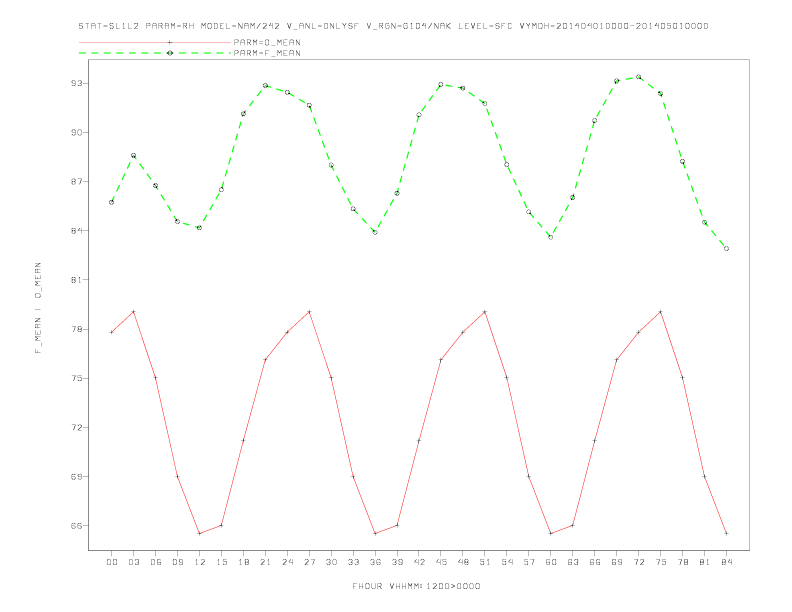792x612 pixels.
Task: Click the x-axis tick label 18
Action: (x=243, y=562)
